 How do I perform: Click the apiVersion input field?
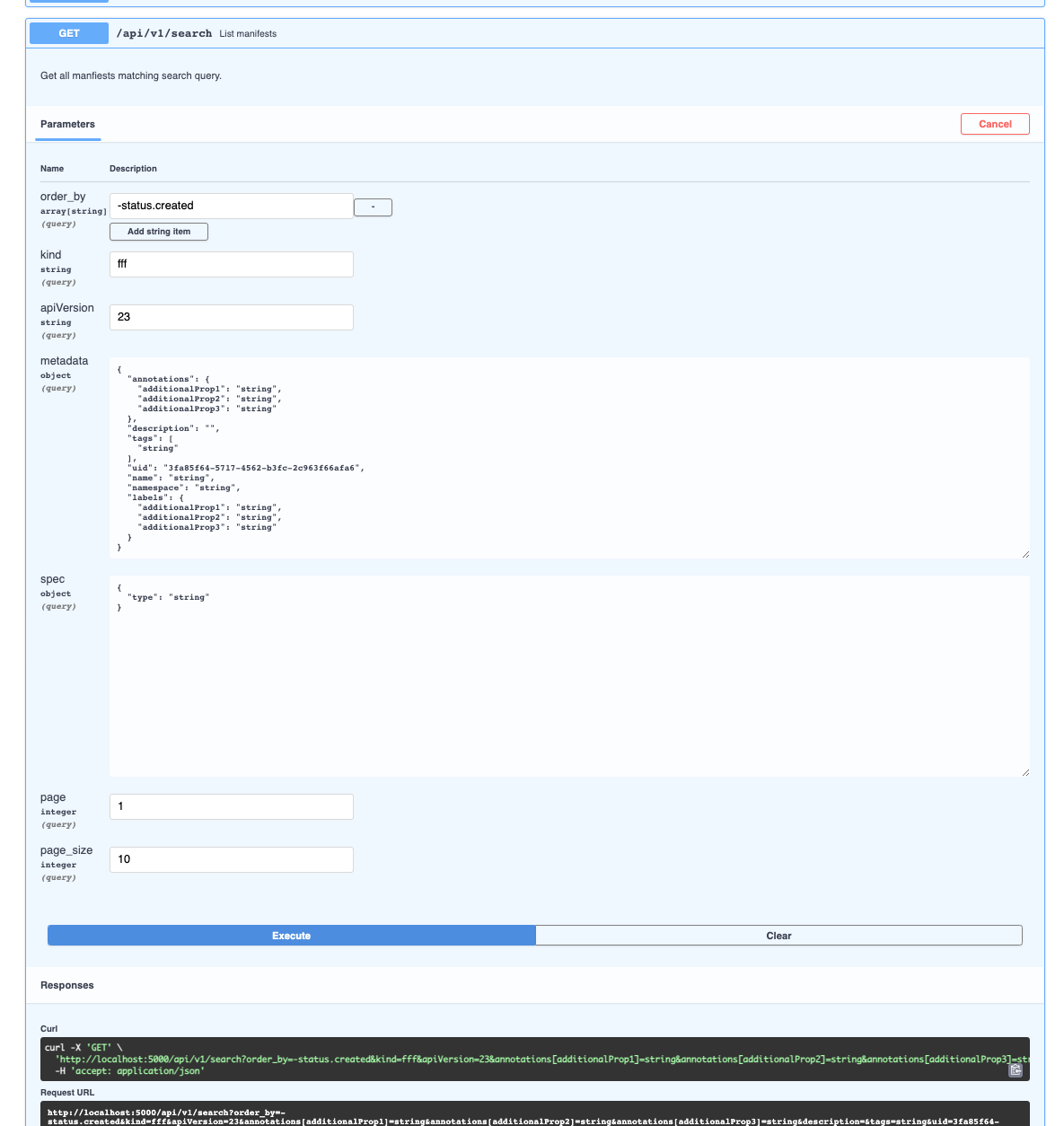tap(232, 317)
